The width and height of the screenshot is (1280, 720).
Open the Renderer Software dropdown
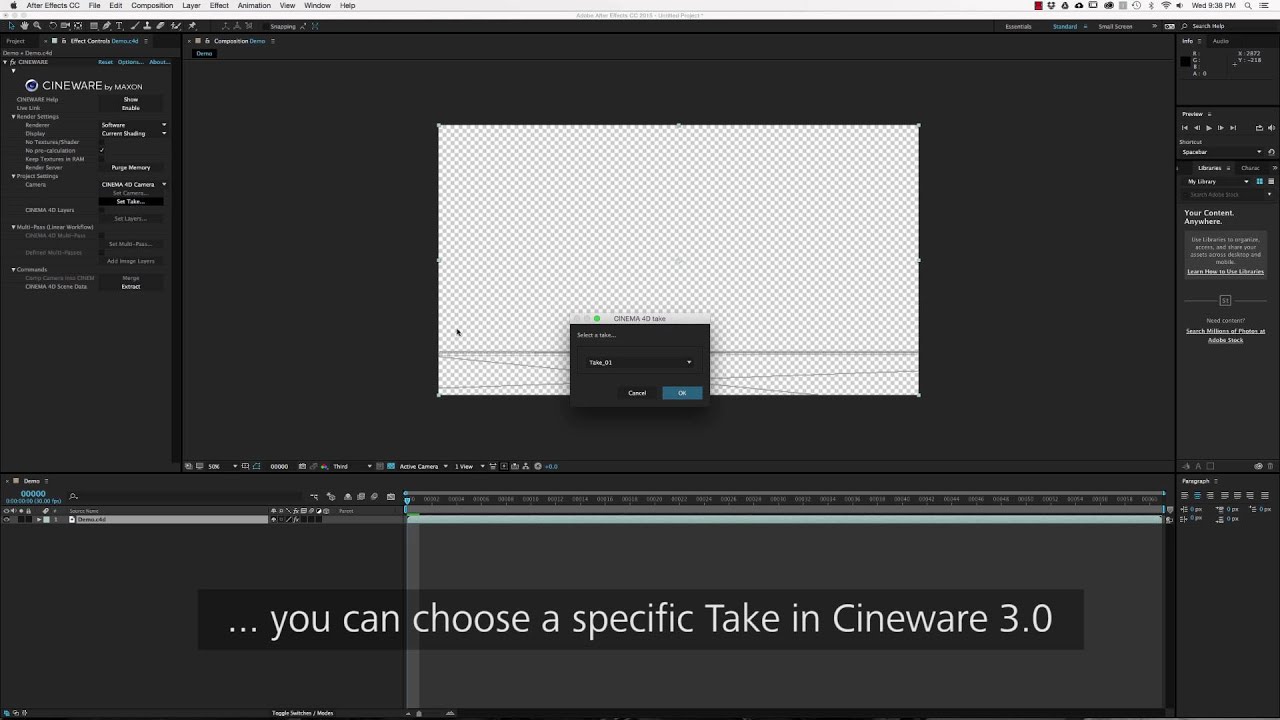pos(133,125)
